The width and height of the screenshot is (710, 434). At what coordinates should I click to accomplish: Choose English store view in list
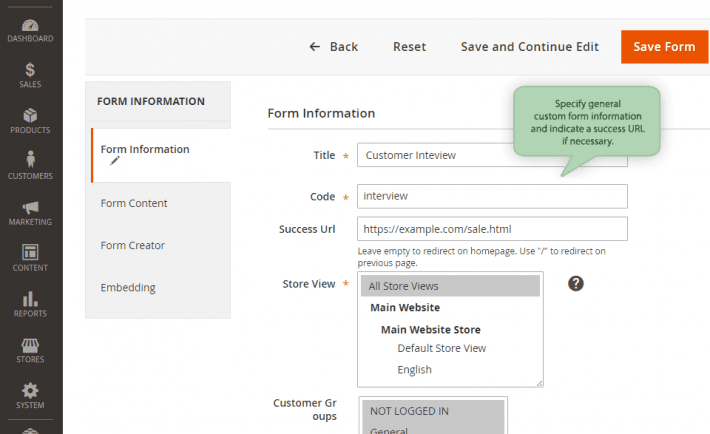[414, 369]
